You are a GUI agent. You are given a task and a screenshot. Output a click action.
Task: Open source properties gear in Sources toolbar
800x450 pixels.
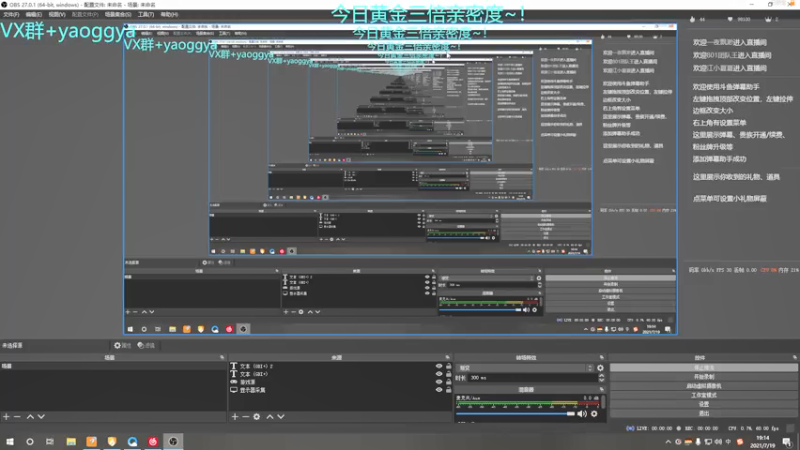tap(257, 417)
